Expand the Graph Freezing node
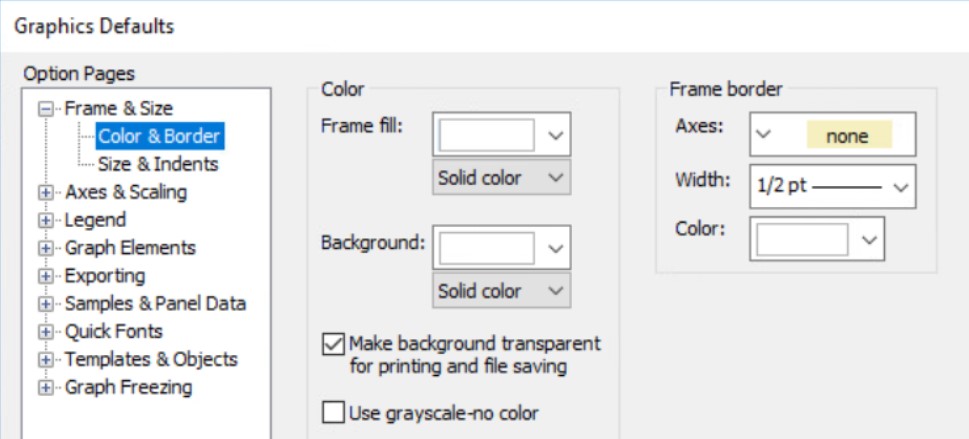This screenshot has height=439, width=969. [45, 388]
